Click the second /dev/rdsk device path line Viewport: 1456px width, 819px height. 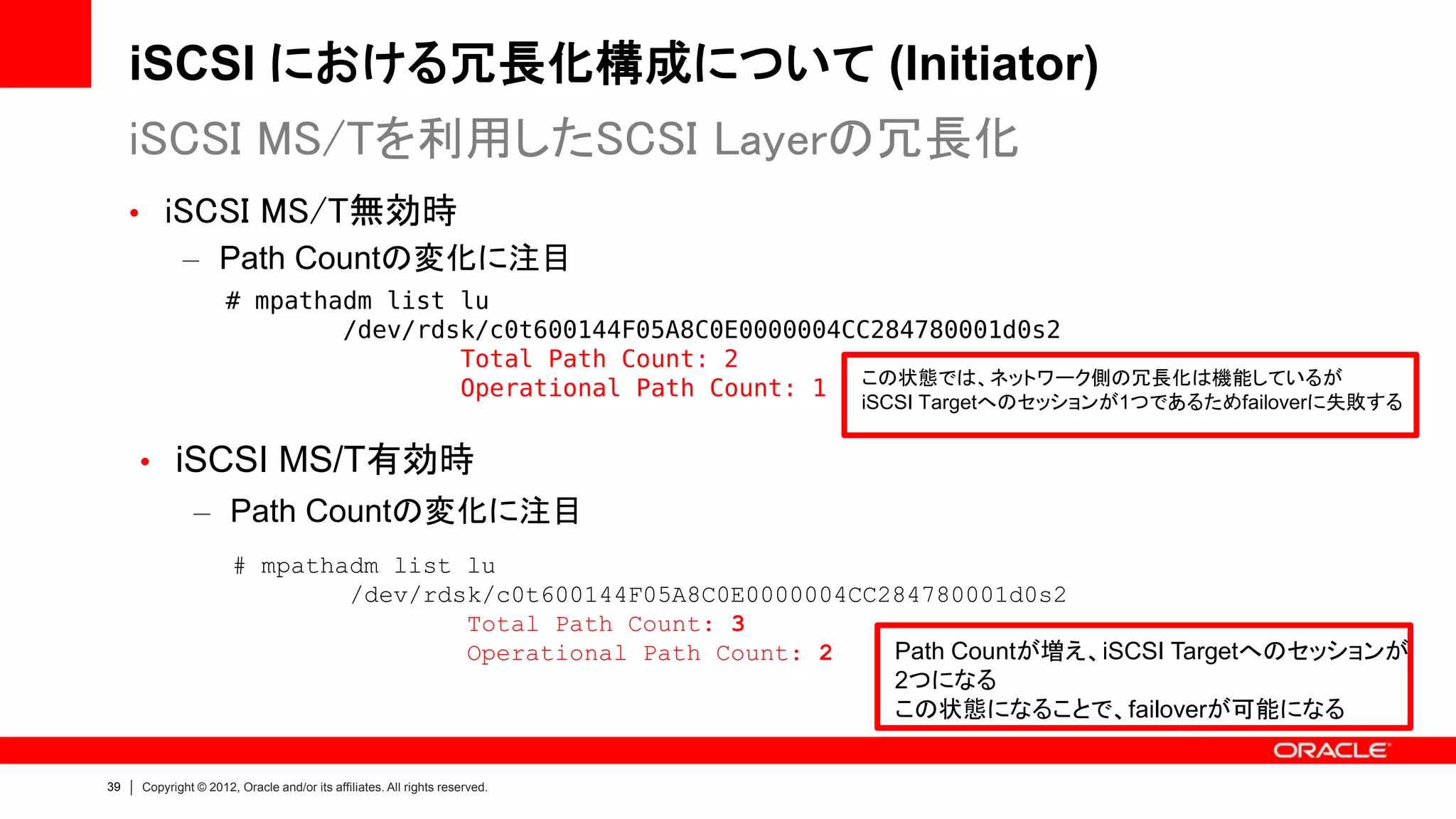709,594
